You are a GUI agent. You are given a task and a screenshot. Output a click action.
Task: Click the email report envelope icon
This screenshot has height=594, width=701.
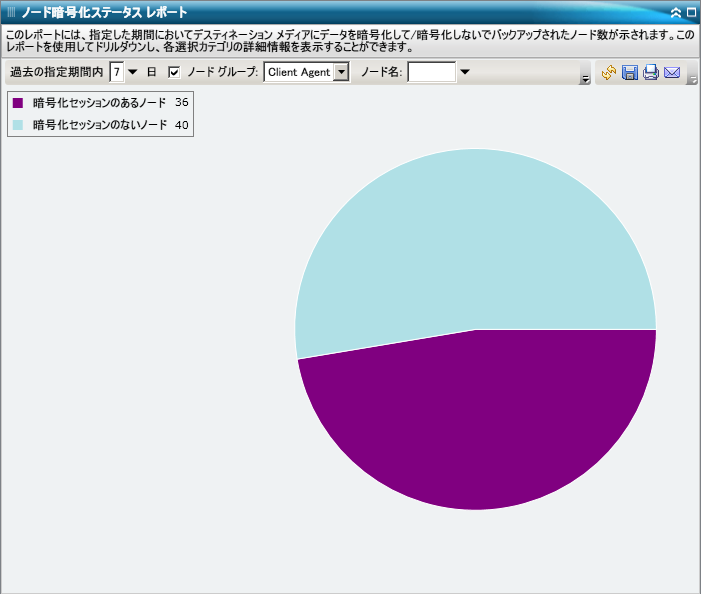(x=672, y=72)
